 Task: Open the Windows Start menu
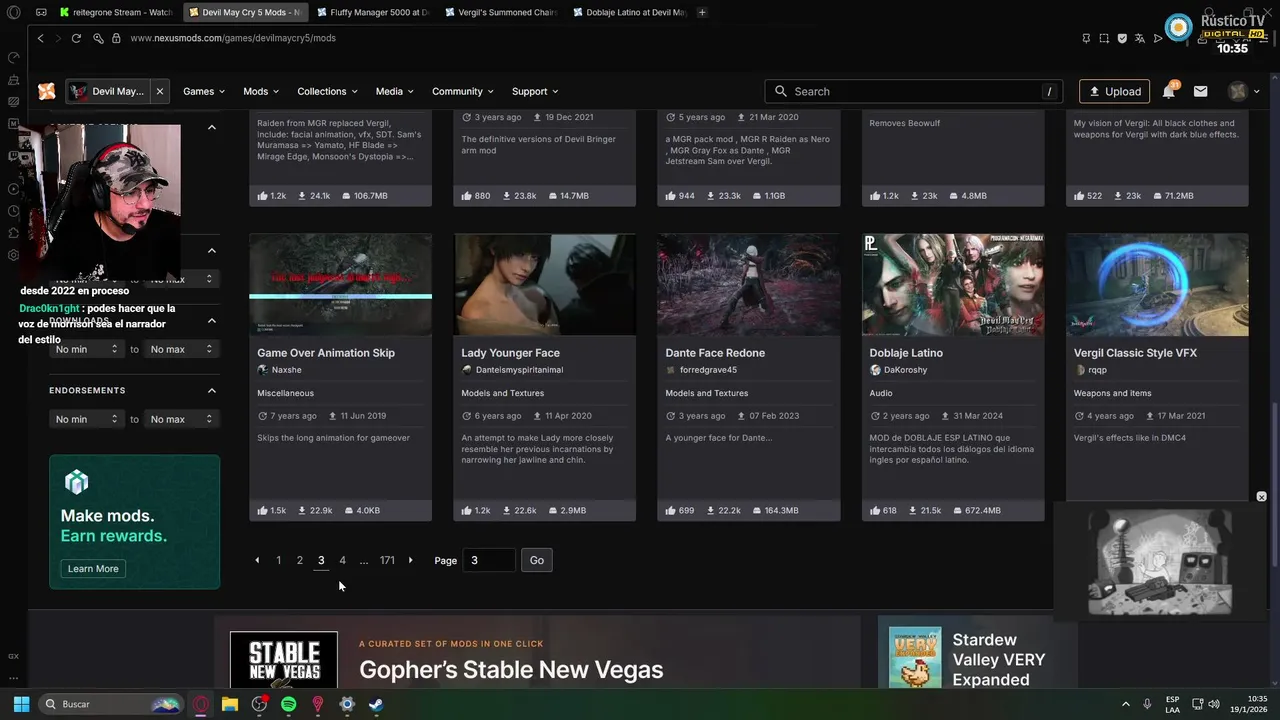[x=21, y=704]
